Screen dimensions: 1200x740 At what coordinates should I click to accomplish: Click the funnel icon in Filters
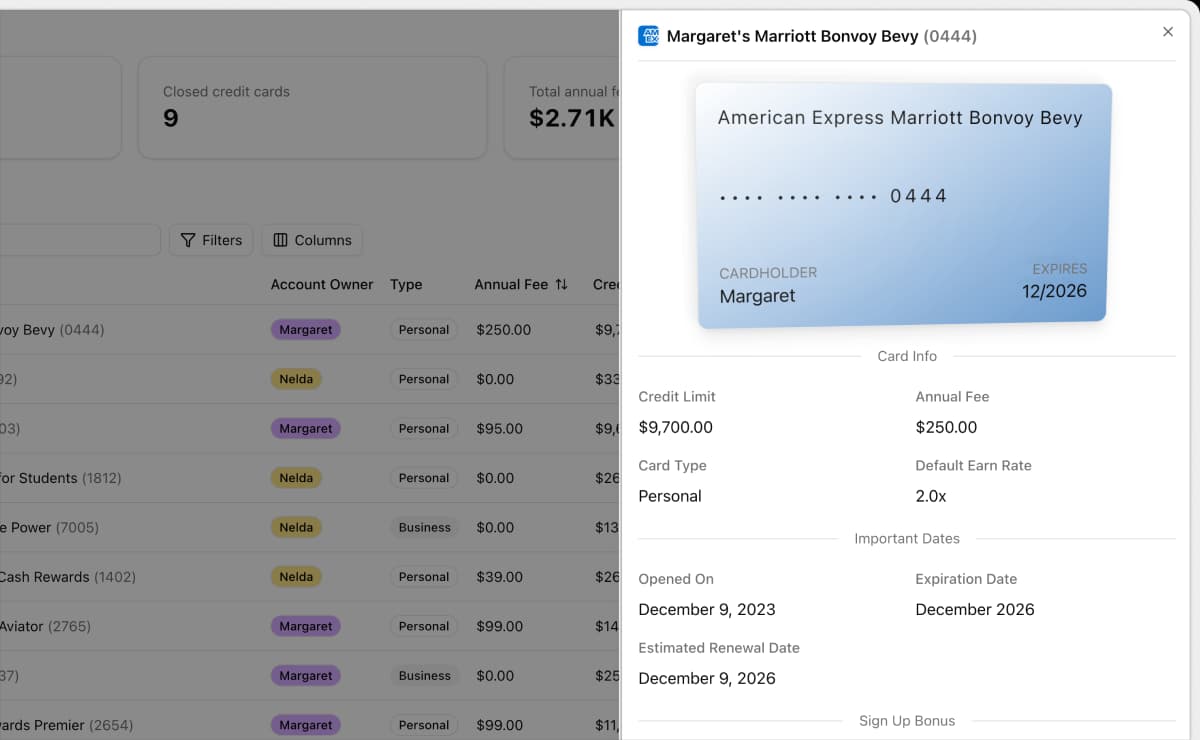[x=188, y=240]
